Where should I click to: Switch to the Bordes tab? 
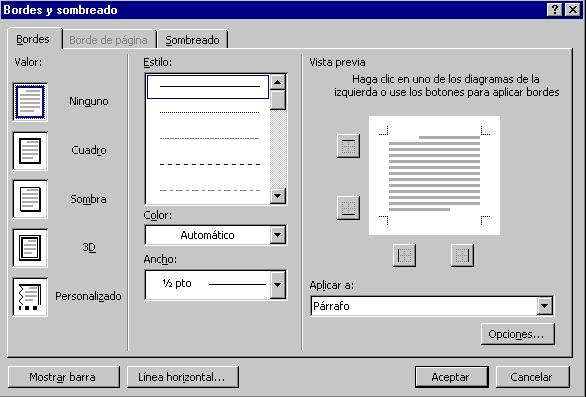(x=34, y=39)
